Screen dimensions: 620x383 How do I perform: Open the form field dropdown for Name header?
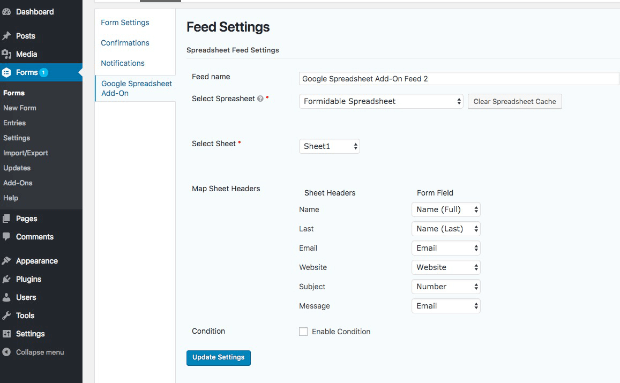coord(446,209)
